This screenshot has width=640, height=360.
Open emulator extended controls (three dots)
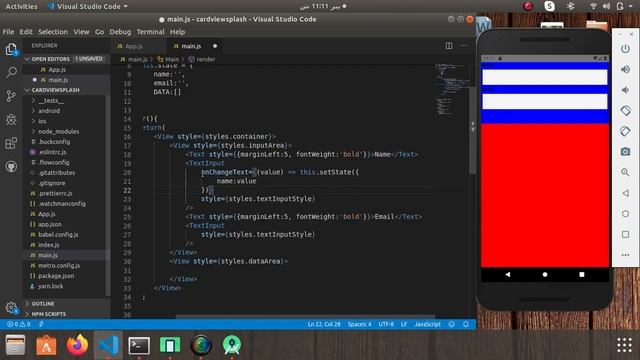625,255
